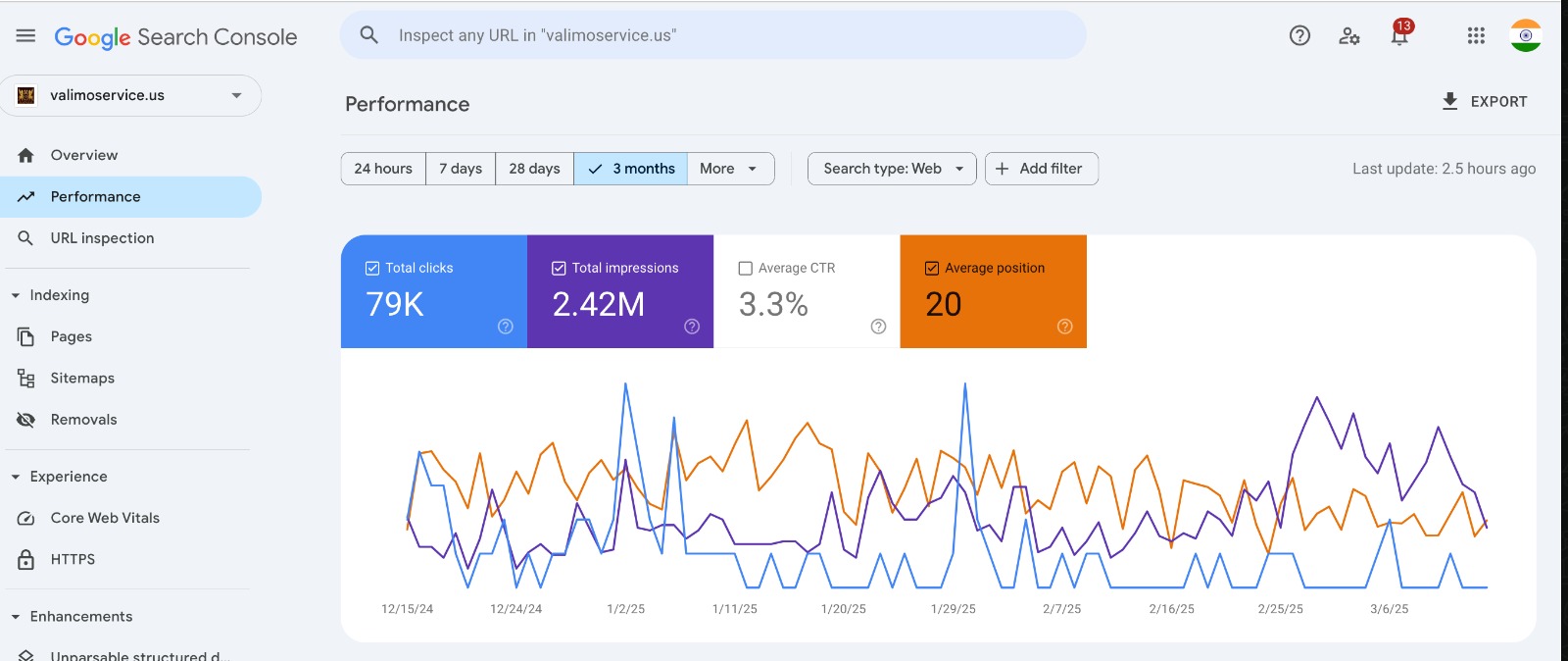The height and width of the screenshot is (661, 1568).
Task: Open the hamburger main menu
Action: (25, 36)
